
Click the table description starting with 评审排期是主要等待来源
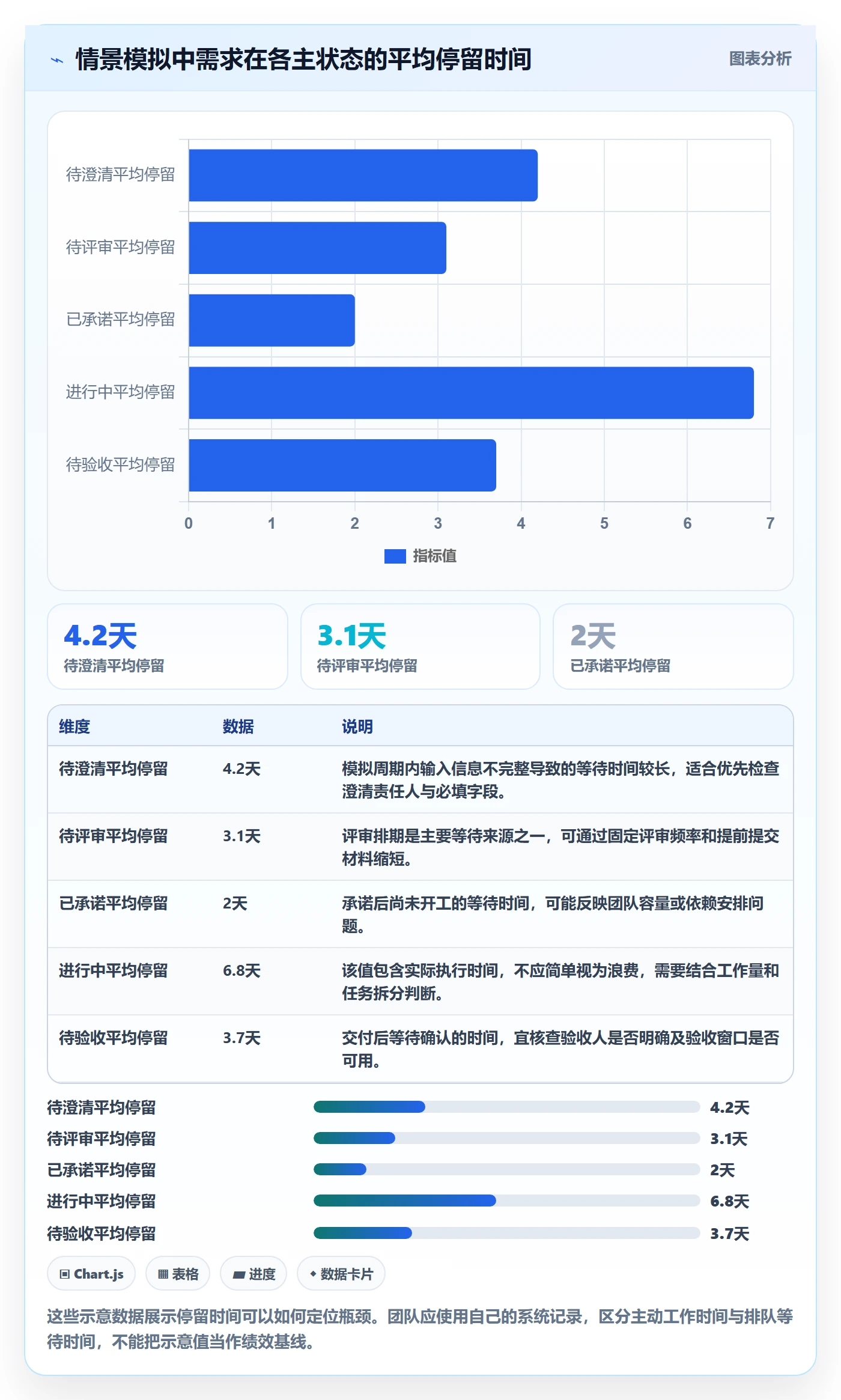click(x=560, y=847)
